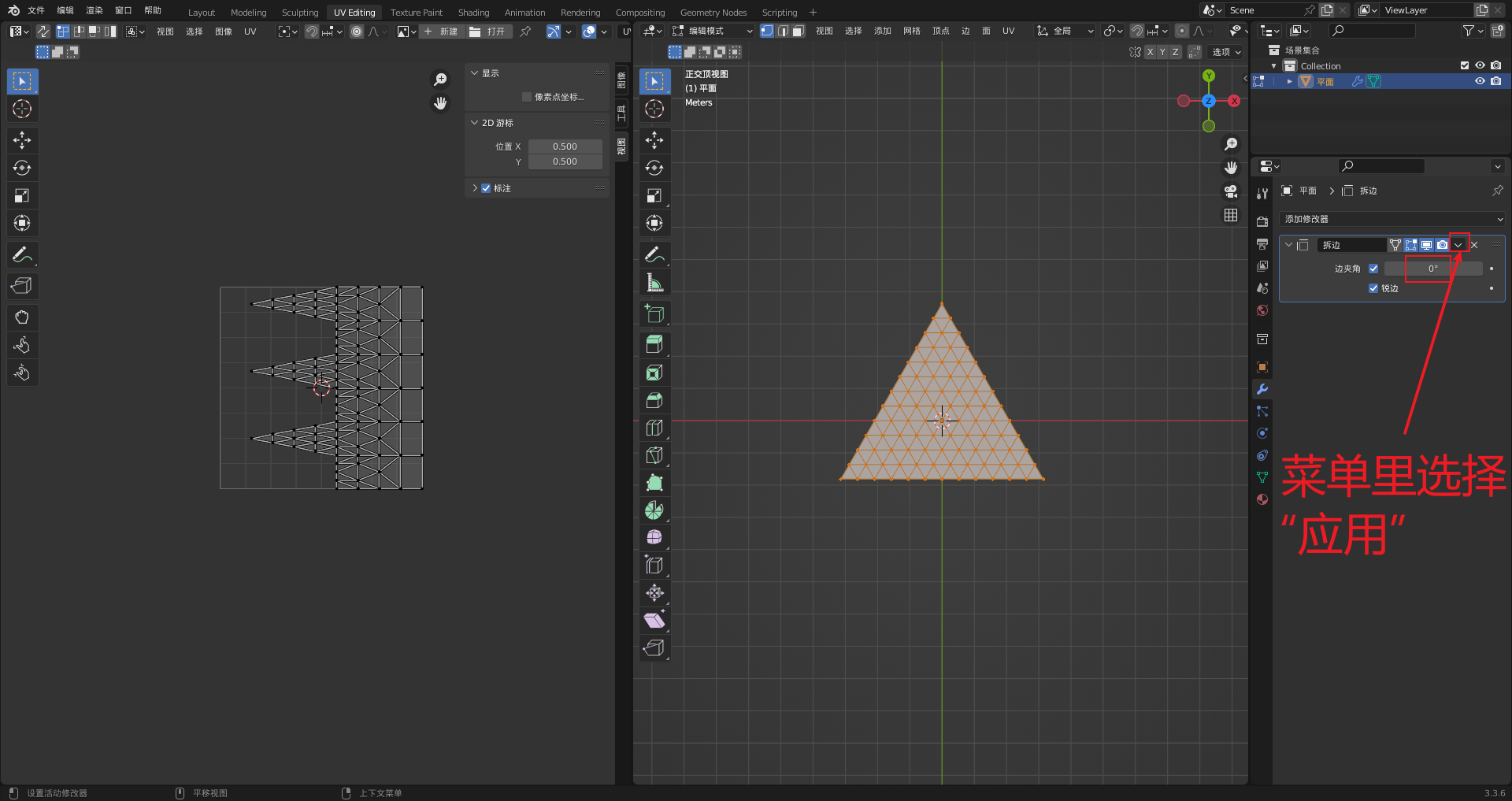Toggle the 边夹角 (Edge Angle) checkbox
1512x801 pixels.
tap(1373, 269)
